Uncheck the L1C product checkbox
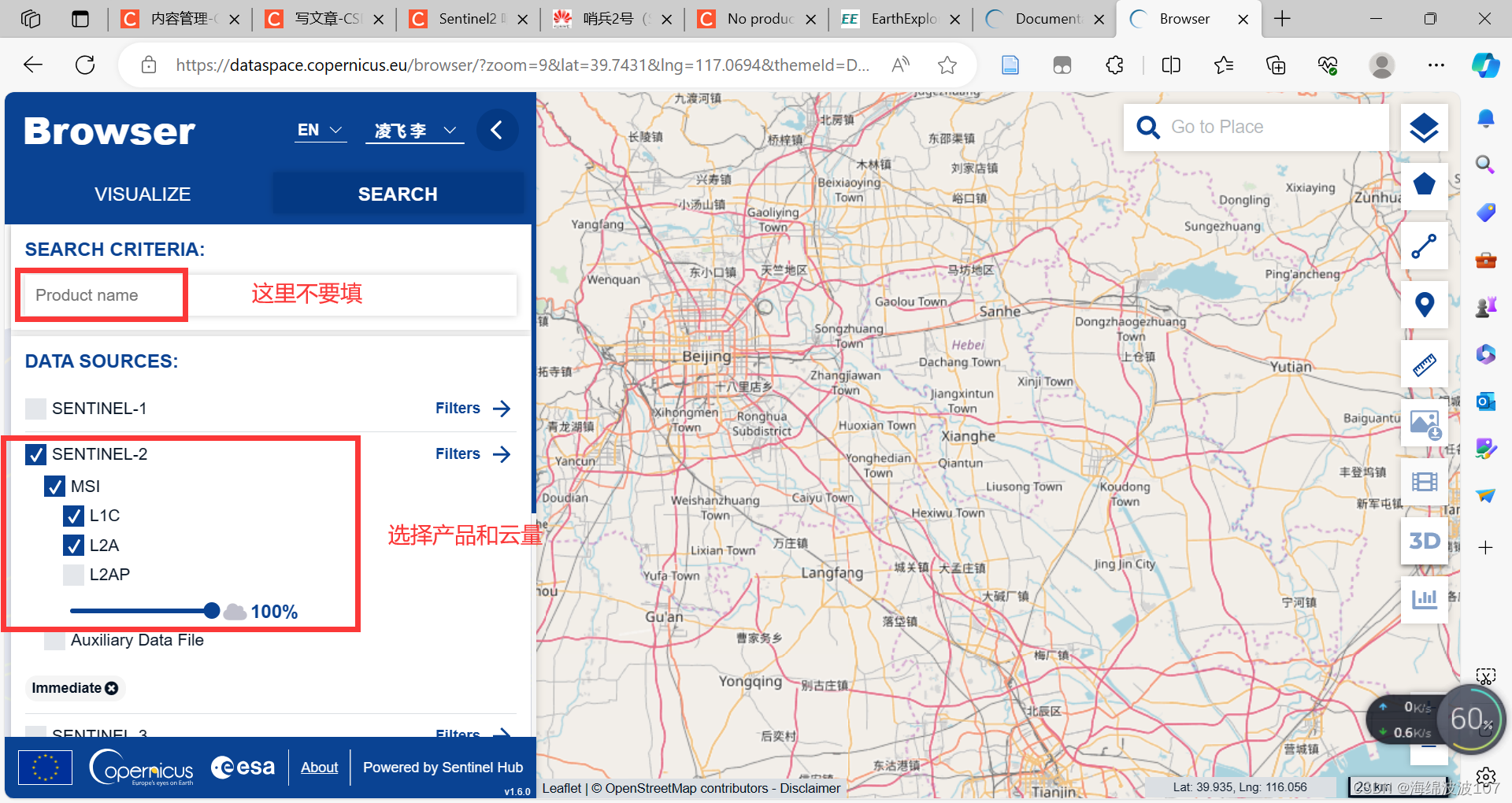This screenshot has height=803, width=1512. (73, 516)
